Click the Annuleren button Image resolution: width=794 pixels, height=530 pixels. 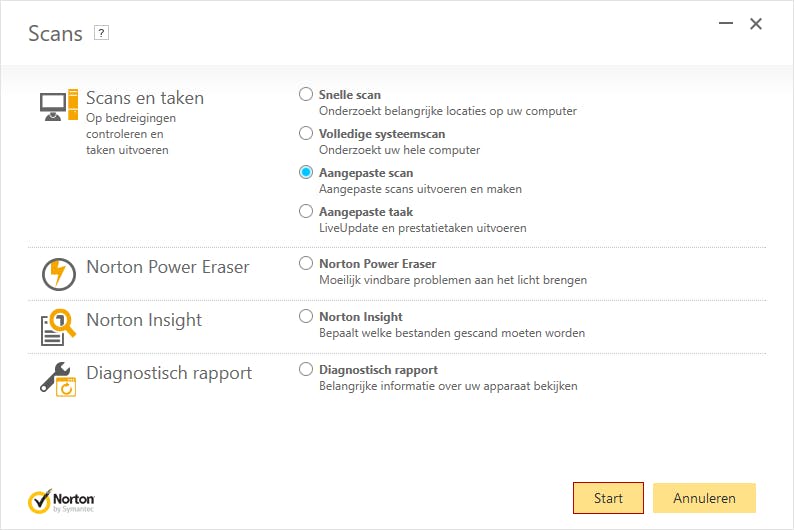[704, 498]
